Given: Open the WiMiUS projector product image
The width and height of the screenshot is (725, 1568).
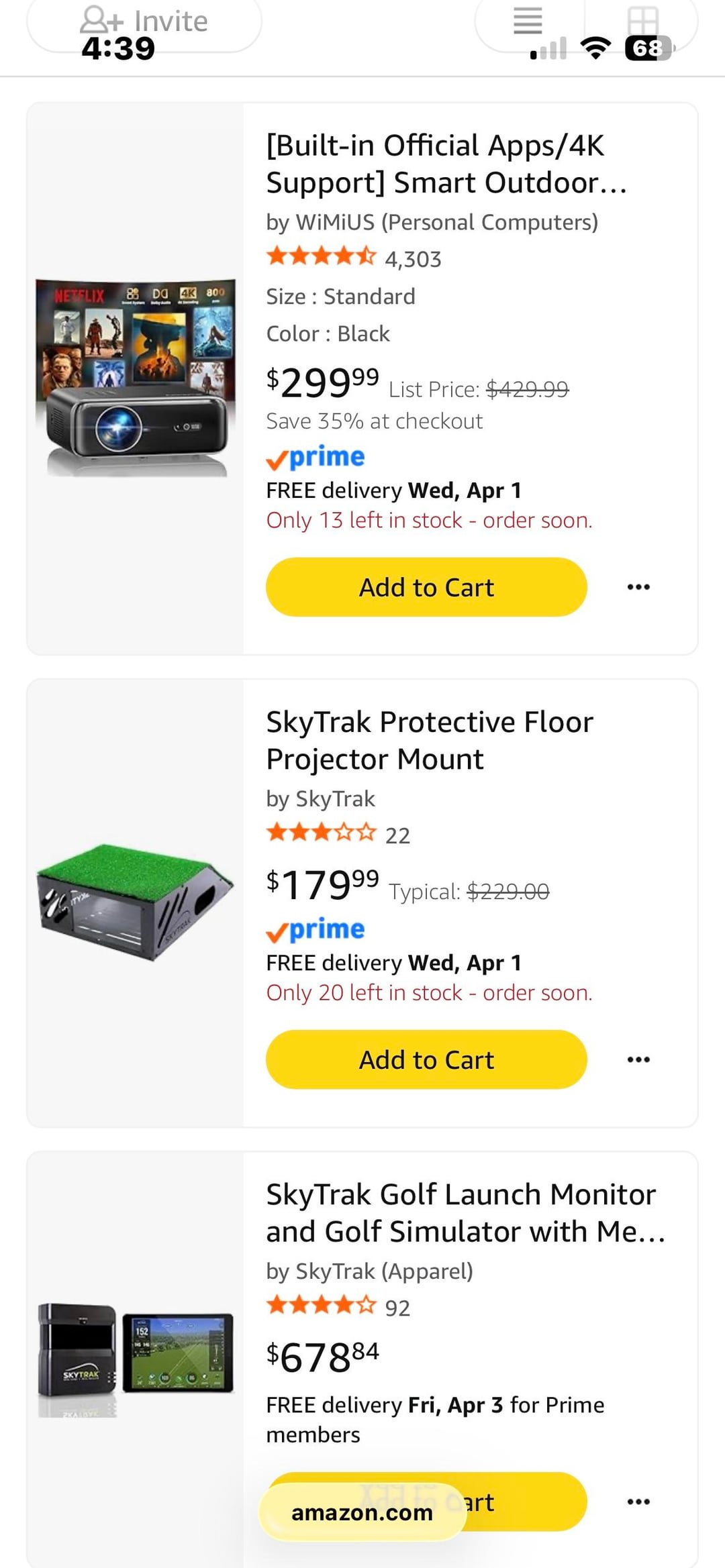Looking at the screenshot, I should coord(136,377).
